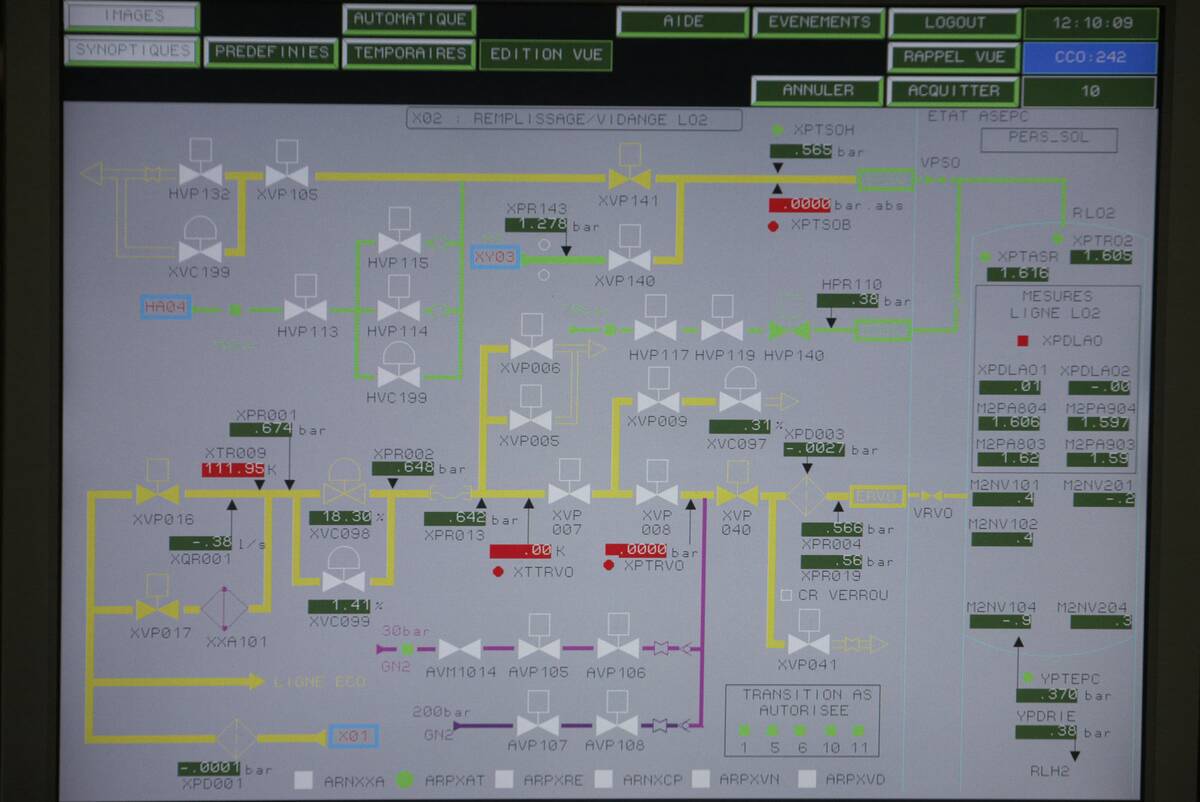Click the XVC098 control valve symbol
This screenshot has width=1200, height=802.
point(344,492)
